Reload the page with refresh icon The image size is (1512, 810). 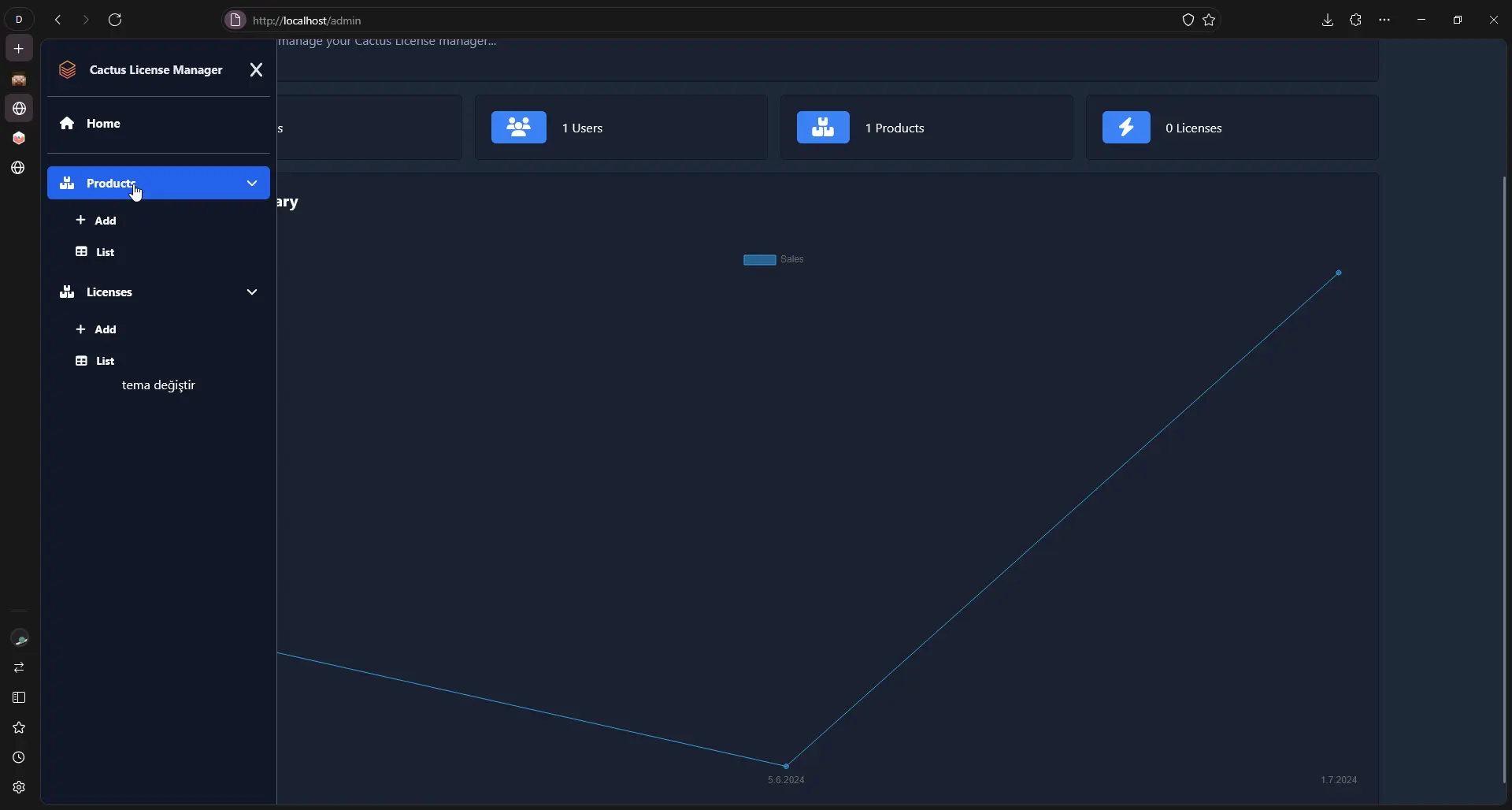115,20
